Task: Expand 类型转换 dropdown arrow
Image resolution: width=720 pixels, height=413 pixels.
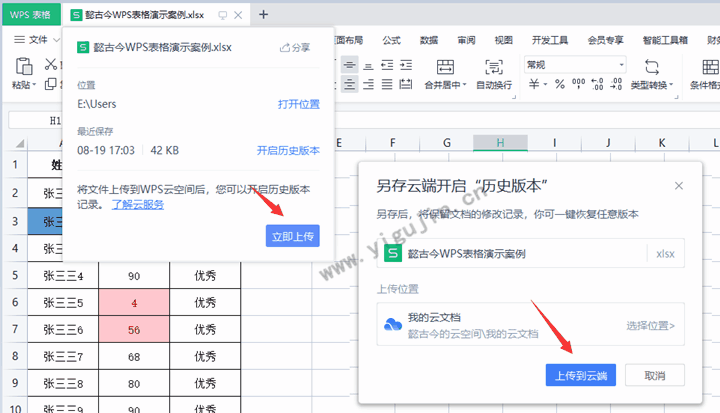Action: (x=671, y=85)
